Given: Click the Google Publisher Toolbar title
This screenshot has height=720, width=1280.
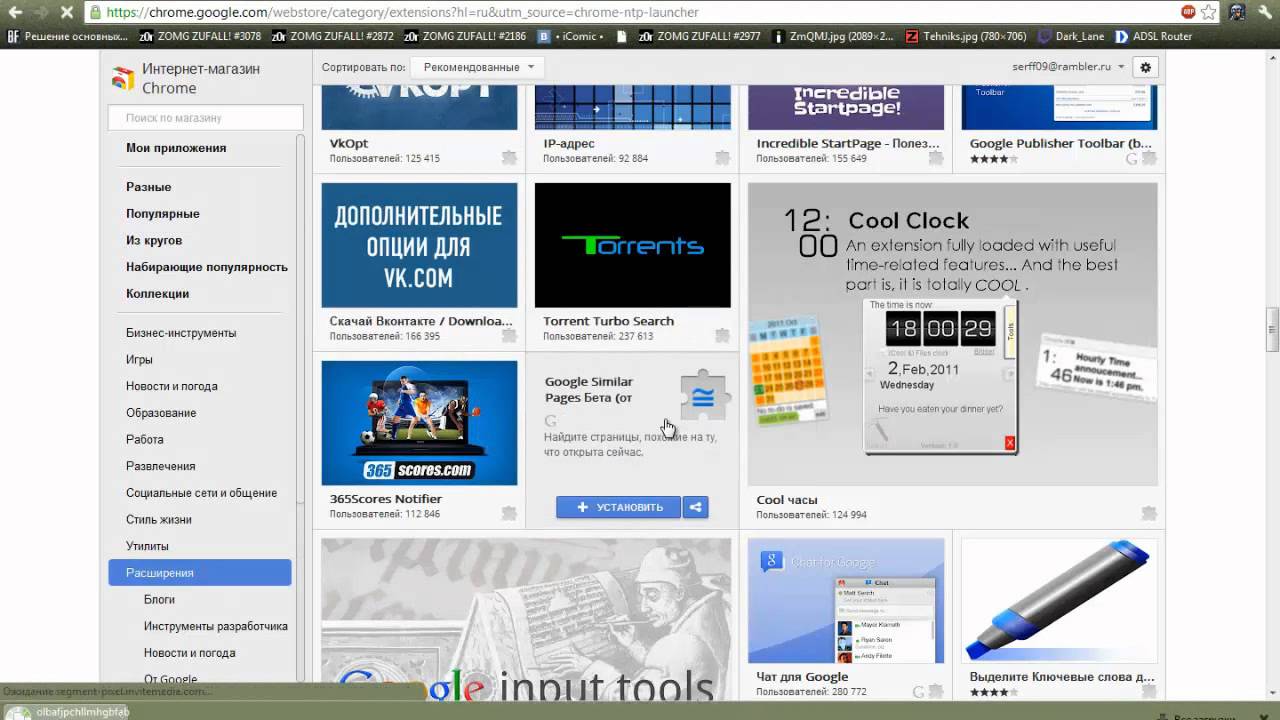Looking at the screenshot, I should click(1060, 144).
